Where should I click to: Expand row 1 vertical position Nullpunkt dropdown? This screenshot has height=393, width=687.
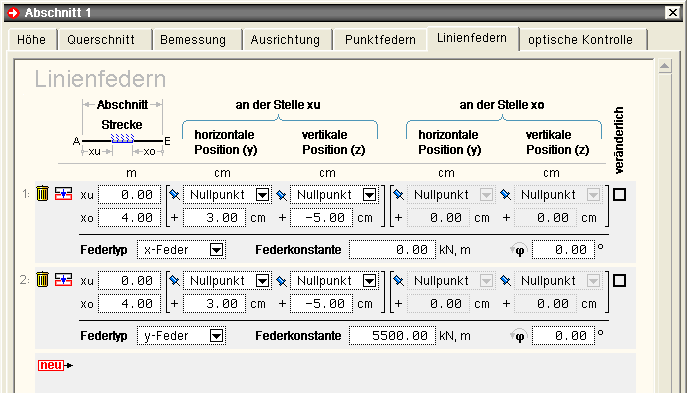pyautogui.click(x=369, y=195)
